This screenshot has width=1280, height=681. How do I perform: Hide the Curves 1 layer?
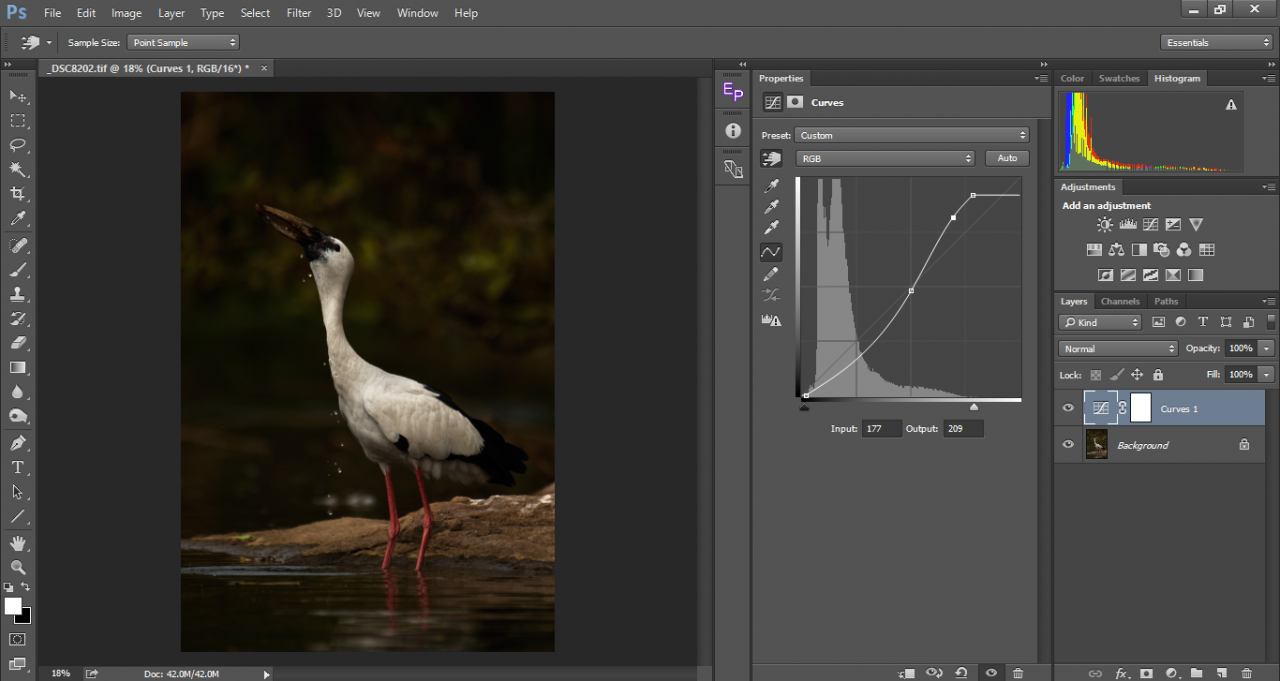[x=1068, y=408]
